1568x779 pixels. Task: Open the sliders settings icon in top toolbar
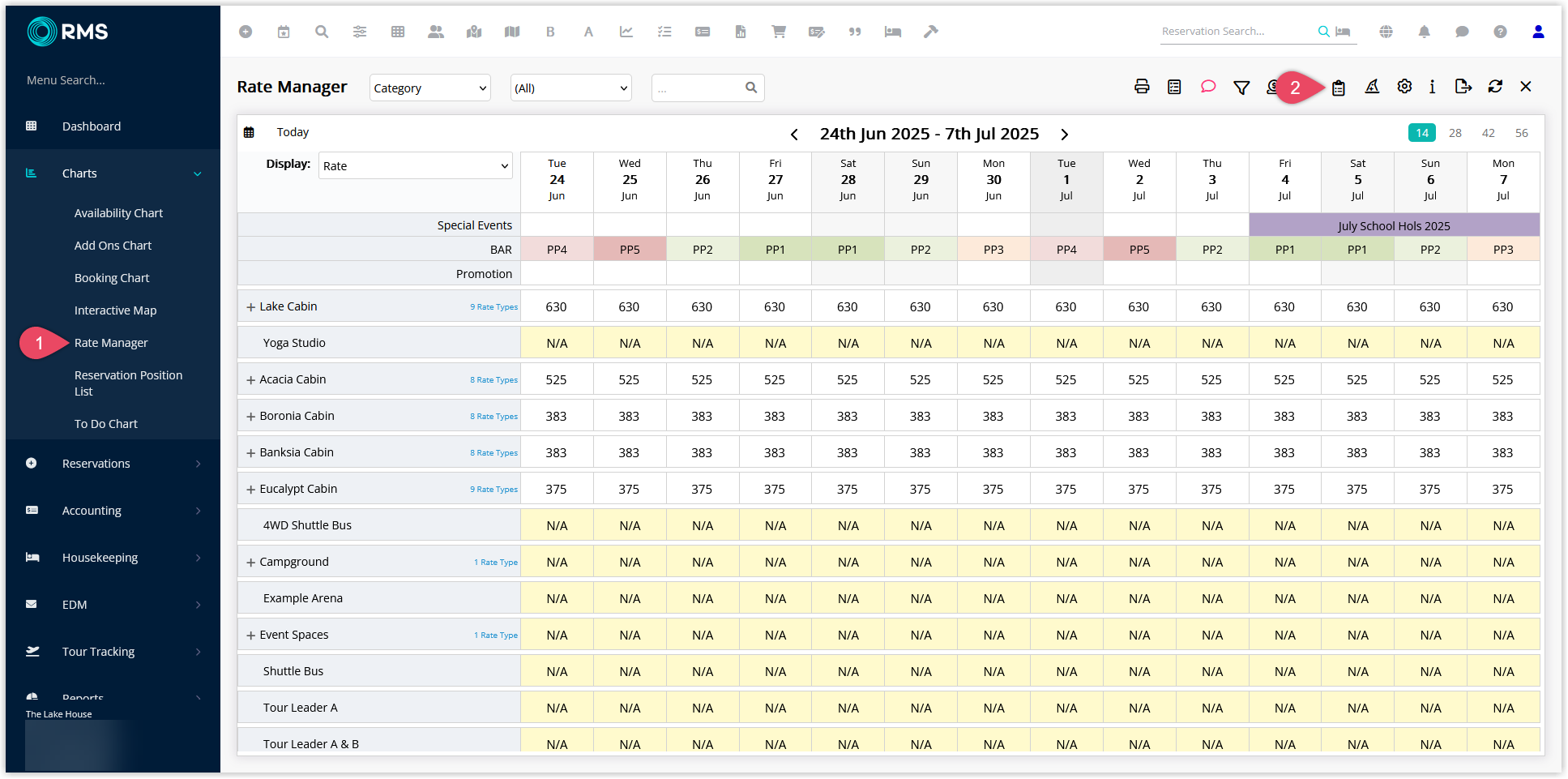[360, 32]
